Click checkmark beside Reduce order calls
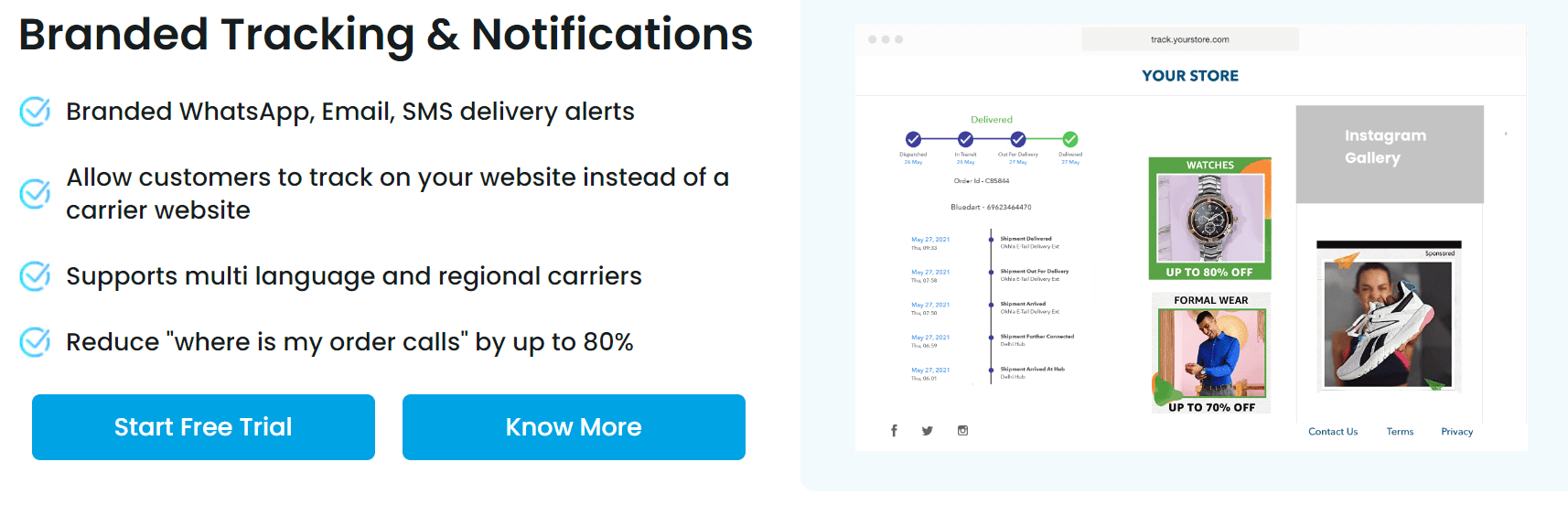This screenshot has width=1568, height=505. [35, 342]
